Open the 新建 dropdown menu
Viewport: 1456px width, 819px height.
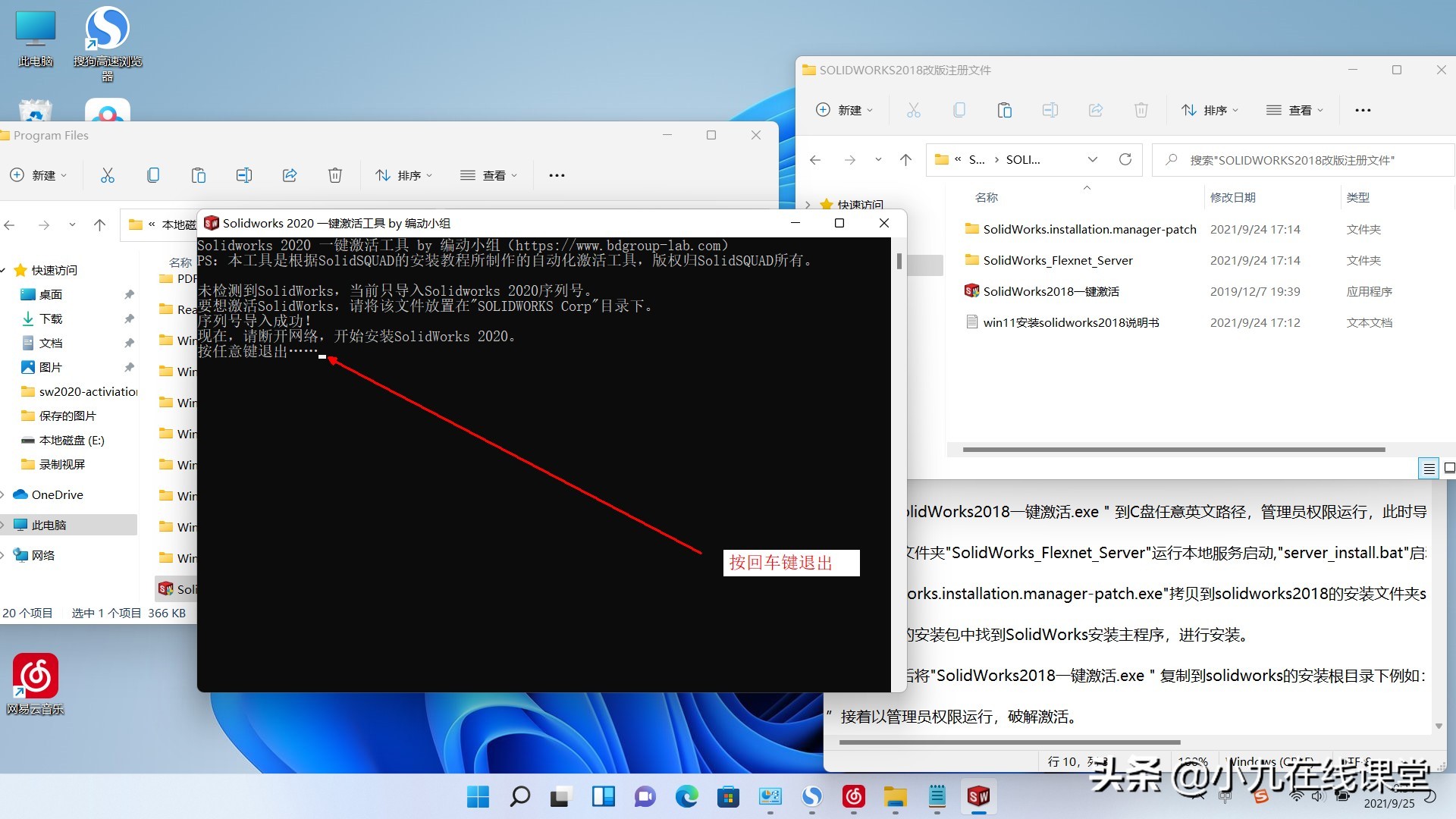tap(844, 110)
